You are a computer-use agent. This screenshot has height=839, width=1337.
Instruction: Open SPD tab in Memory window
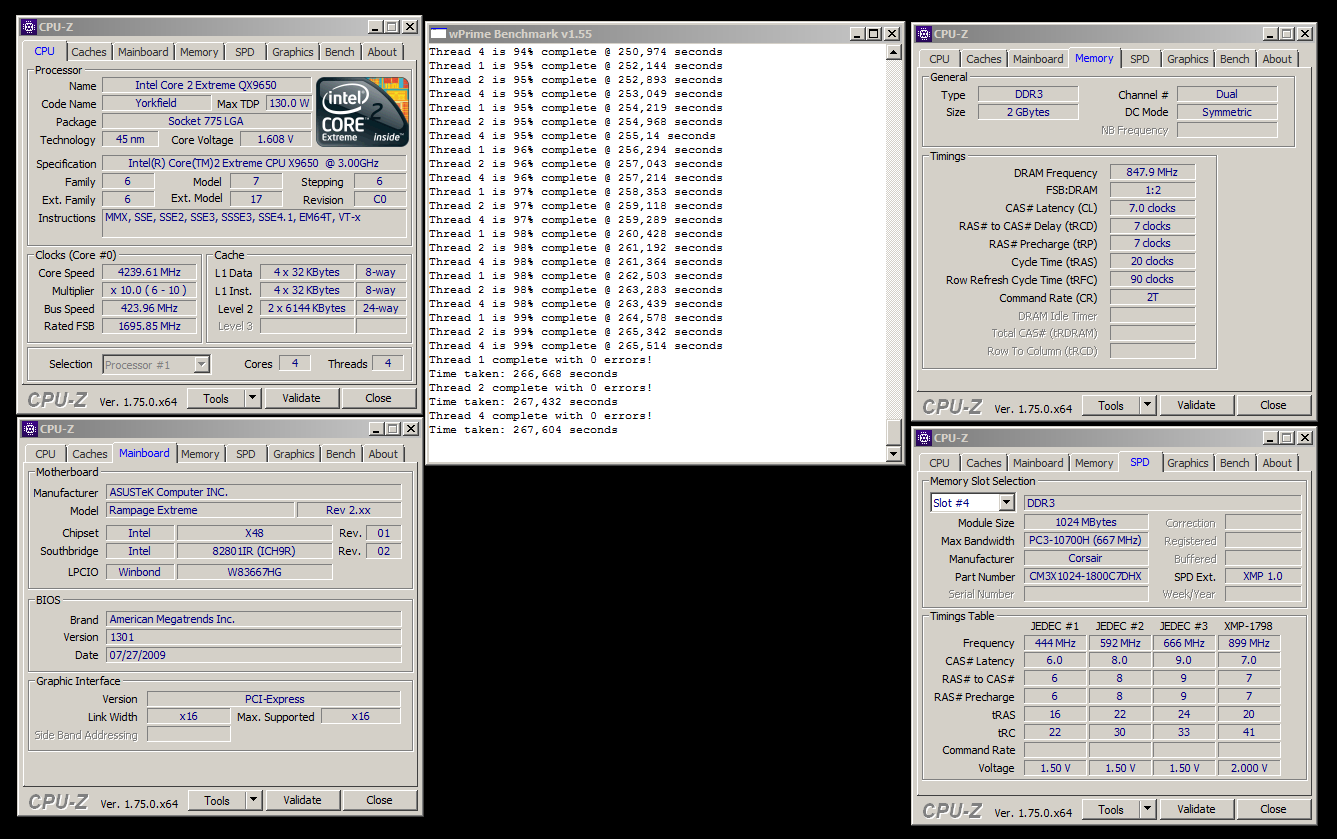point(1139,59)
